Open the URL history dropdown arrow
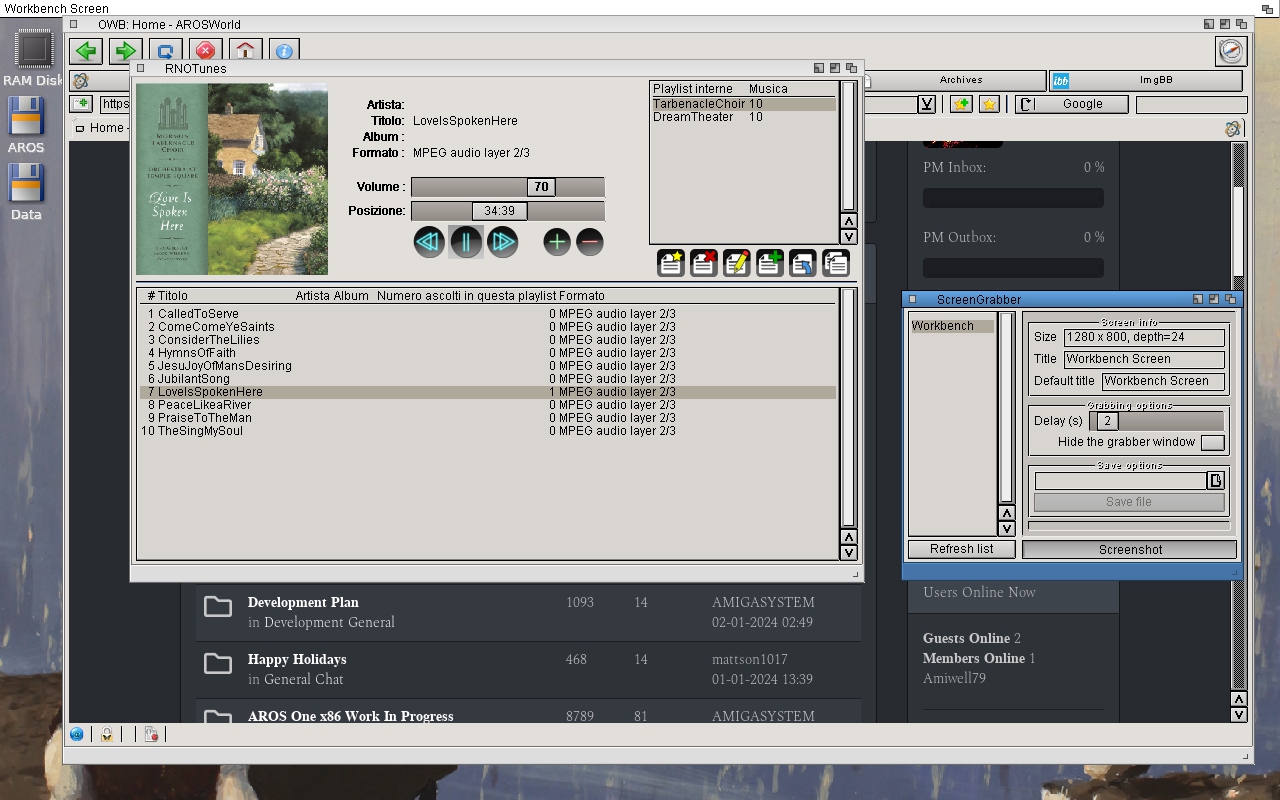The image size is (1280, 800). click(927, 104)
